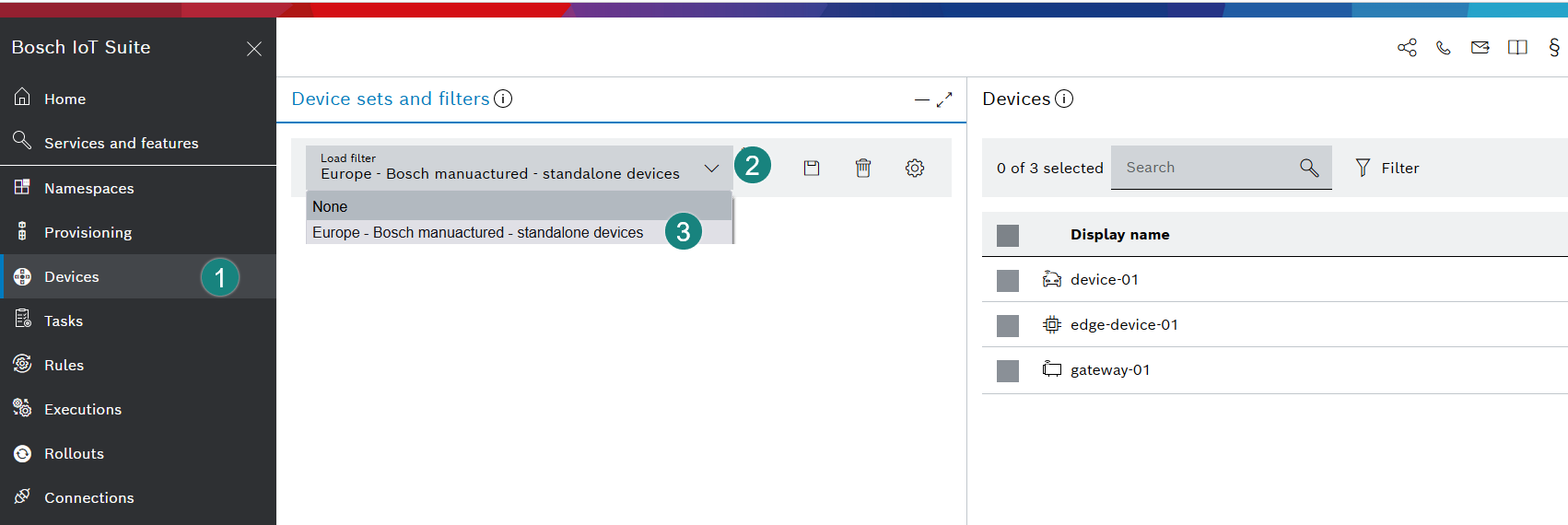Click the share icon in the top bar

tap(1407, 48)
